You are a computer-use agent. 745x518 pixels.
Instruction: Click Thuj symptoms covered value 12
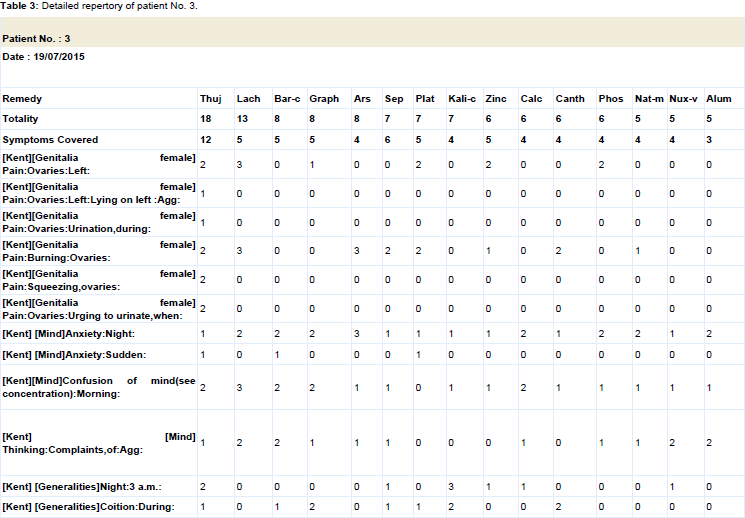(x=205, y=140)
